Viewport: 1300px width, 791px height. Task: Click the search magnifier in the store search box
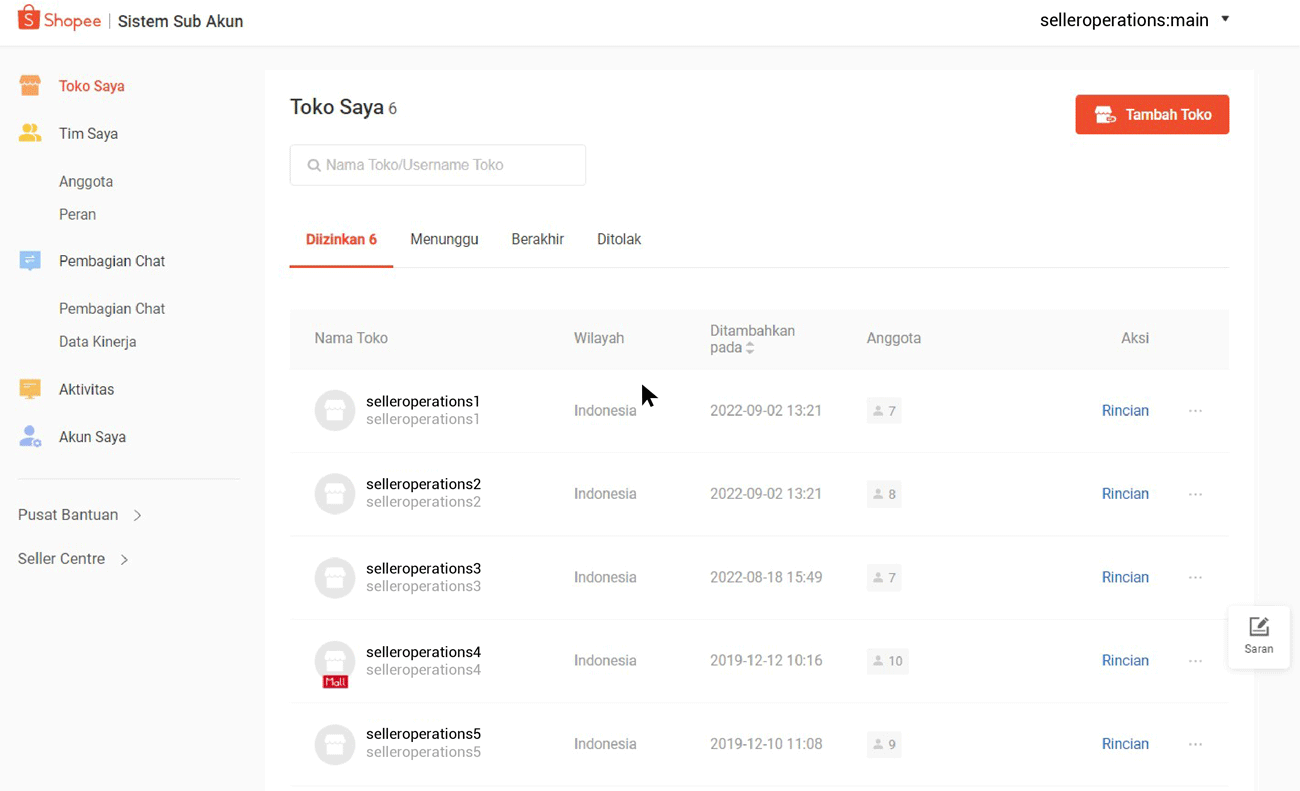point(313,164)
